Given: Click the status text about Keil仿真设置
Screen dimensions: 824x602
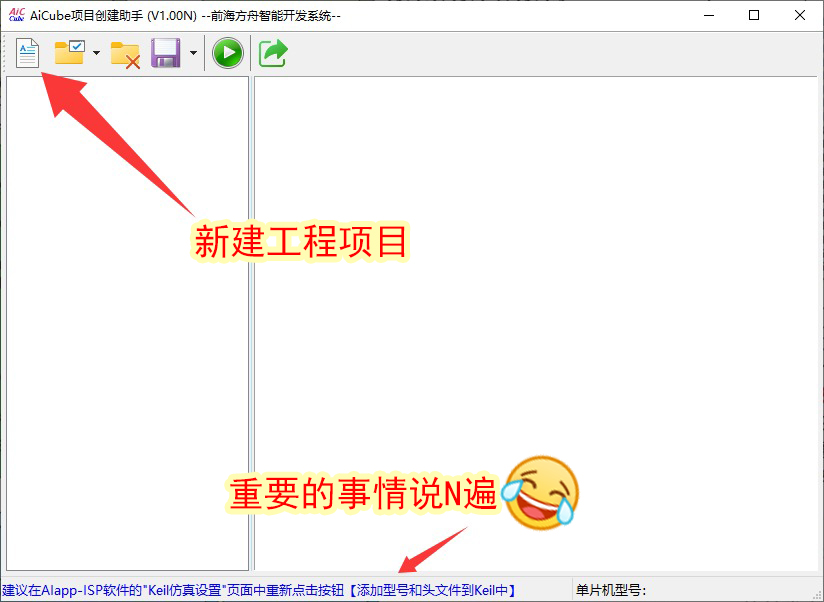Looking at the screenshot, I should 259,590.
